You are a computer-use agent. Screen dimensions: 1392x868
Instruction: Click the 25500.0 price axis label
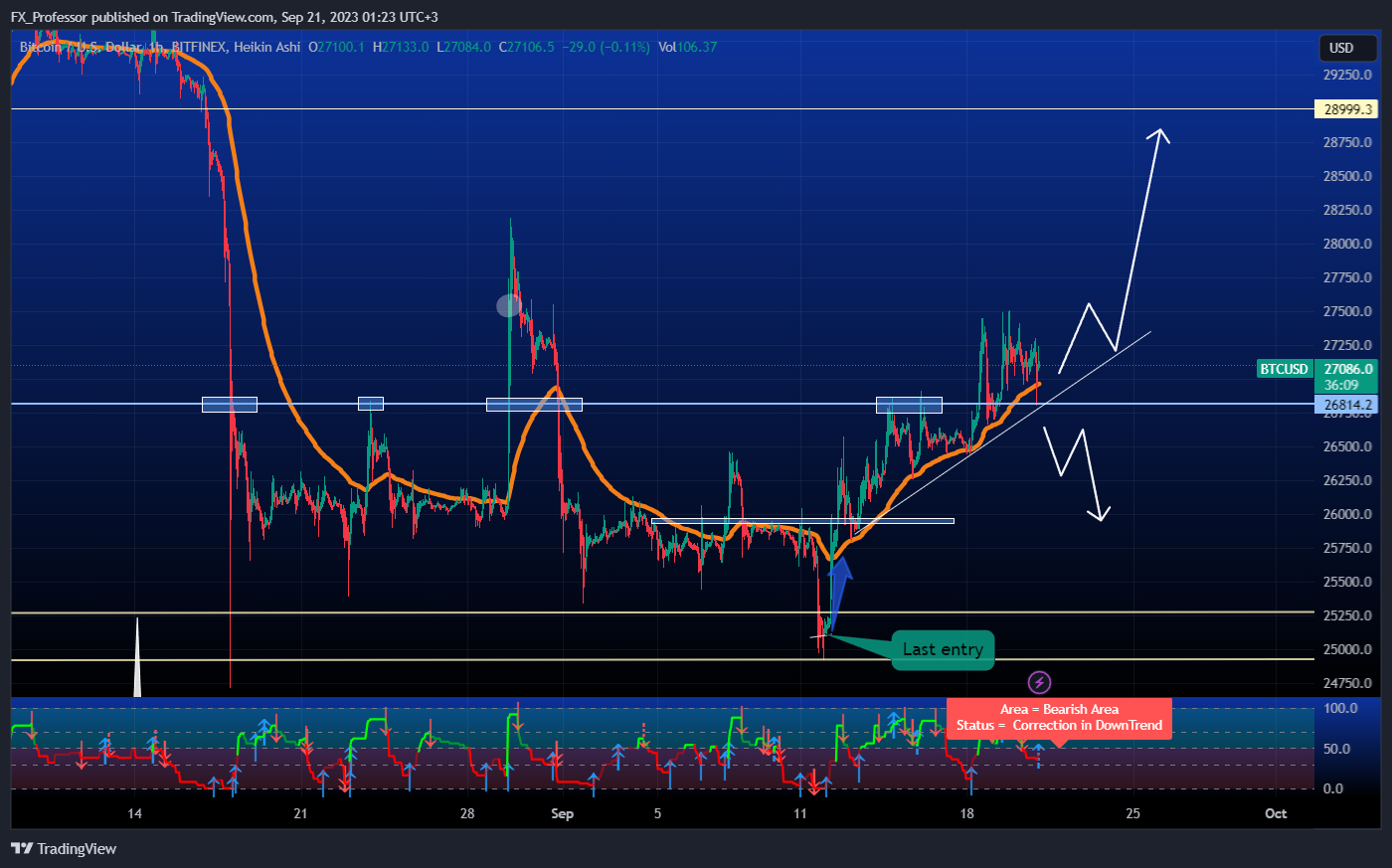[x=1347, y=582]
